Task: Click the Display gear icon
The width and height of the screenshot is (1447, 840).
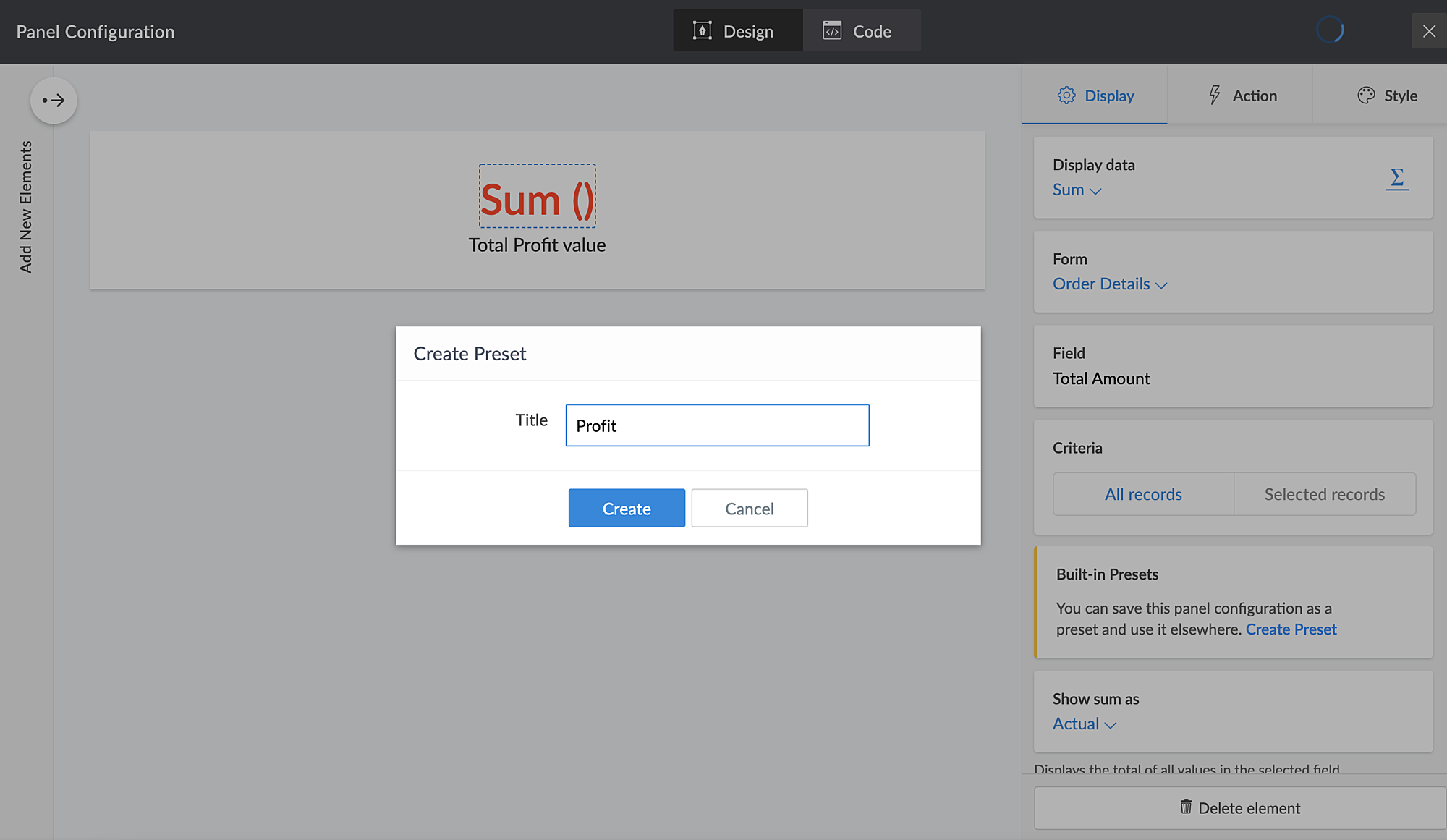Action: 1066,96
